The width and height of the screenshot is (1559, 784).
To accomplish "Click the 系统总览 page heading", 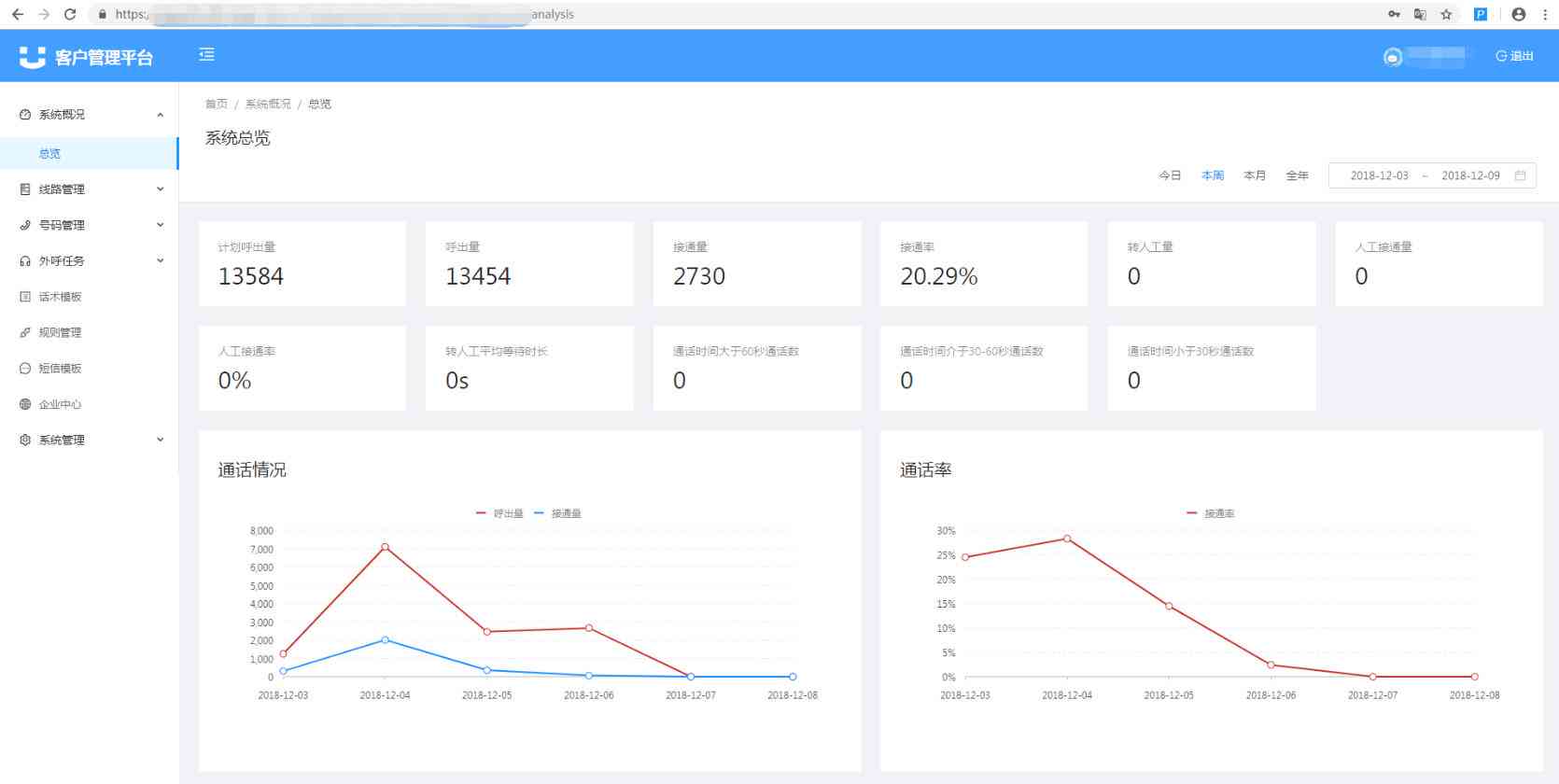I will pyautogui.click(x=238, y=138).
